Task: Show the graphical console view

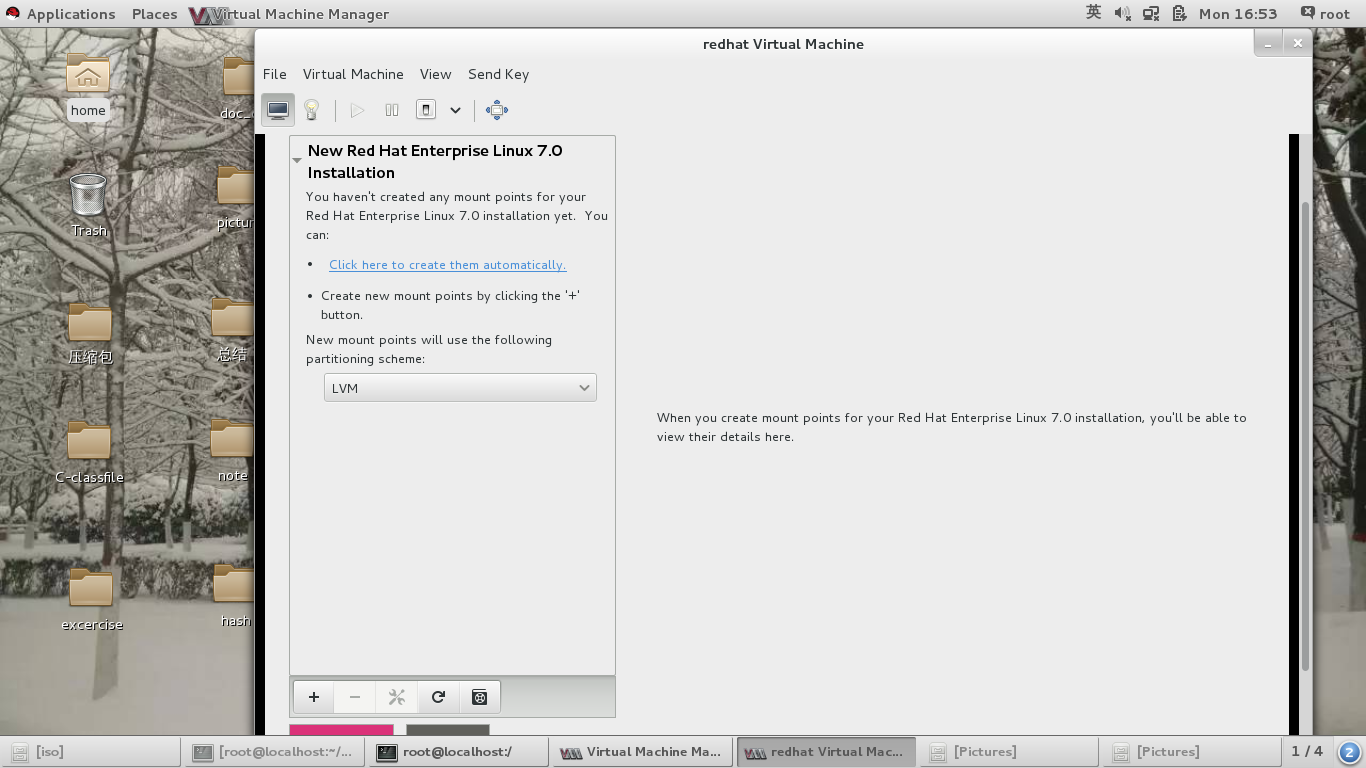Action: 278,110
